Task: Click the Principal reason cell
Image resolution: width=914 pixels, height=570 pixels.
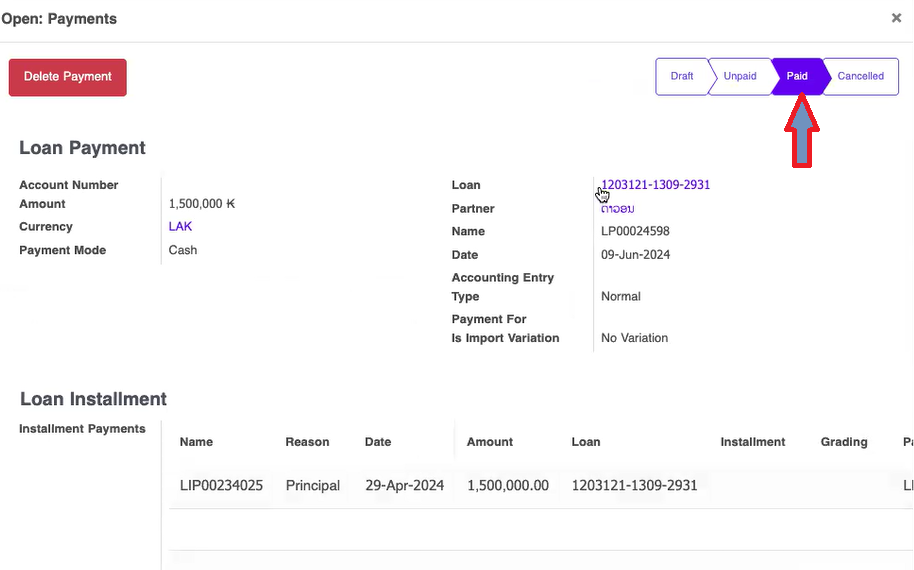Action: [312, 486]
